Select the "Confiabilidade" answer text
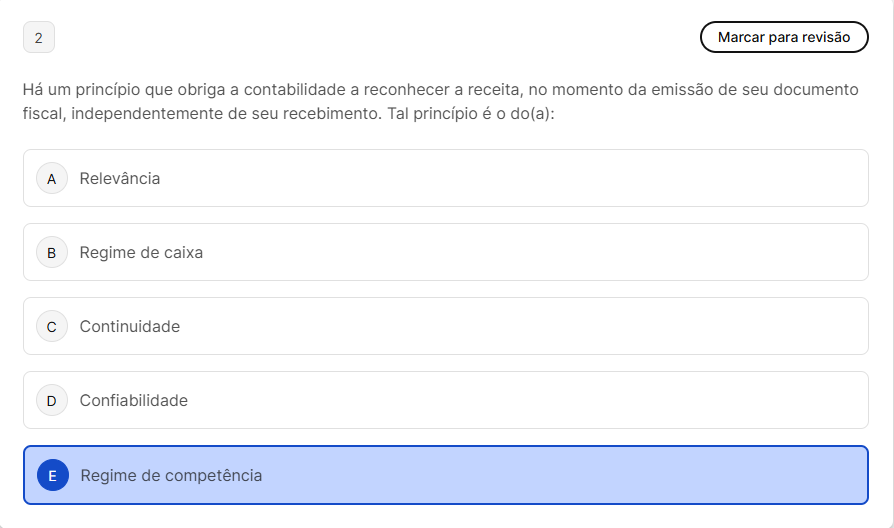The height and width of the screenshot is (528, 894). [134, 400]
